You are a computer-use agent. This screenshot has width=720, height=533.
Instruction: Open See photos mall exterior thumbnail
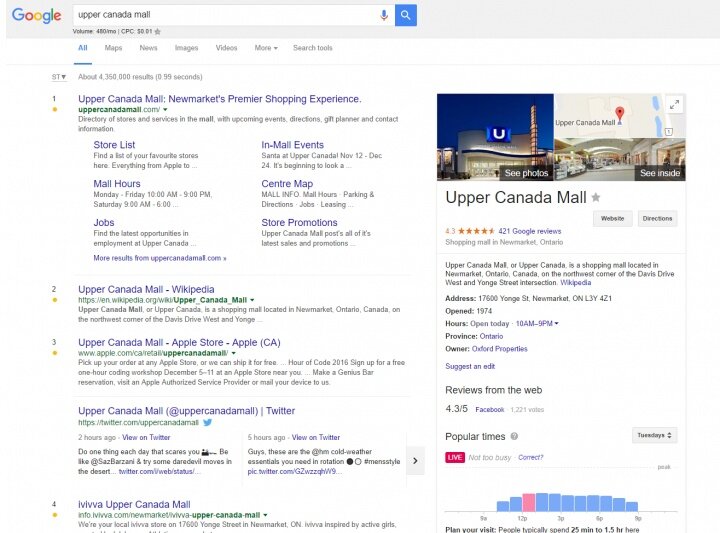pyautogui.click(x=495, y=137)
